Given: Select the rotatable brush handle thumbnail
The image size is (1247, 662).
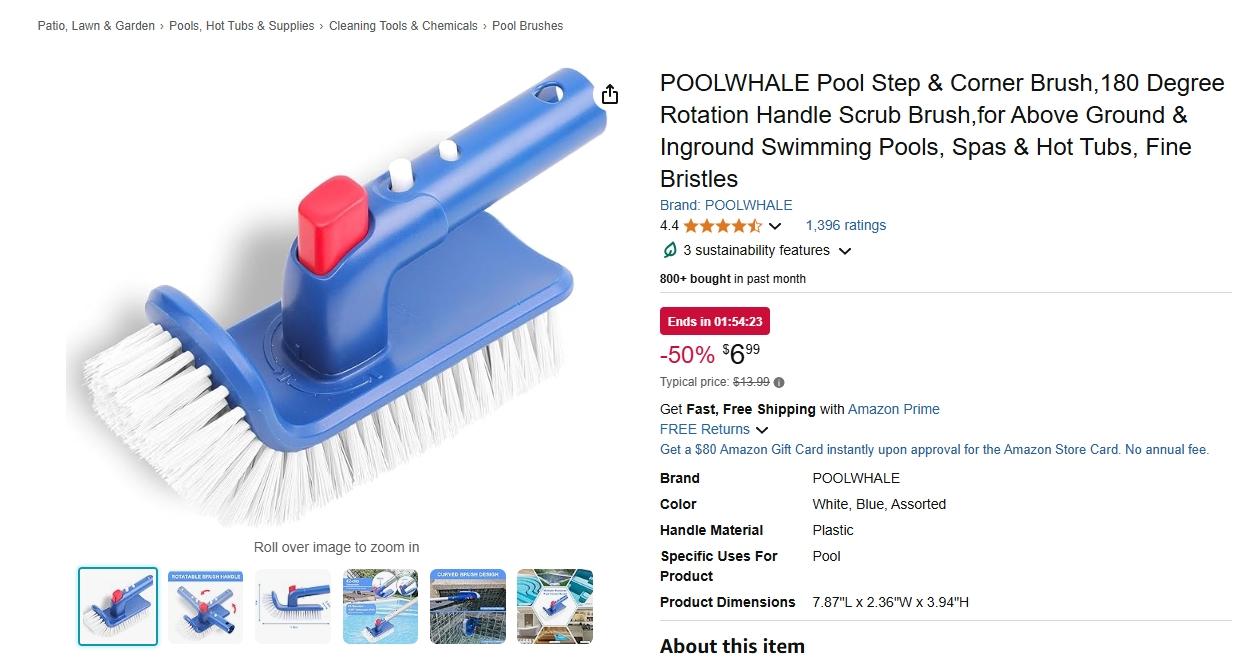Looking at the screenshot, I should coord(205,607).
